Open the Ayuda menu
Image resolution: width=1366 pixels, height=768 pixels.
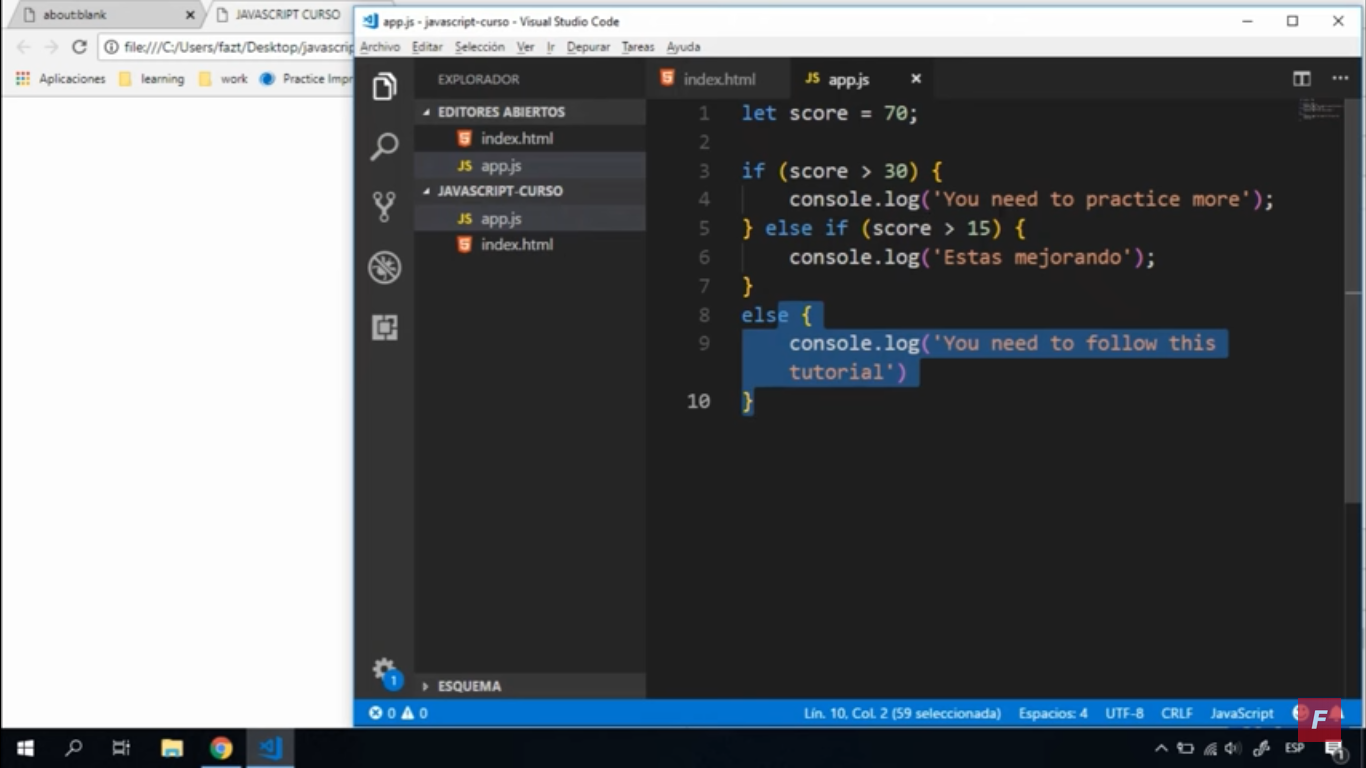pyautogui.click(x=683, y=47)
